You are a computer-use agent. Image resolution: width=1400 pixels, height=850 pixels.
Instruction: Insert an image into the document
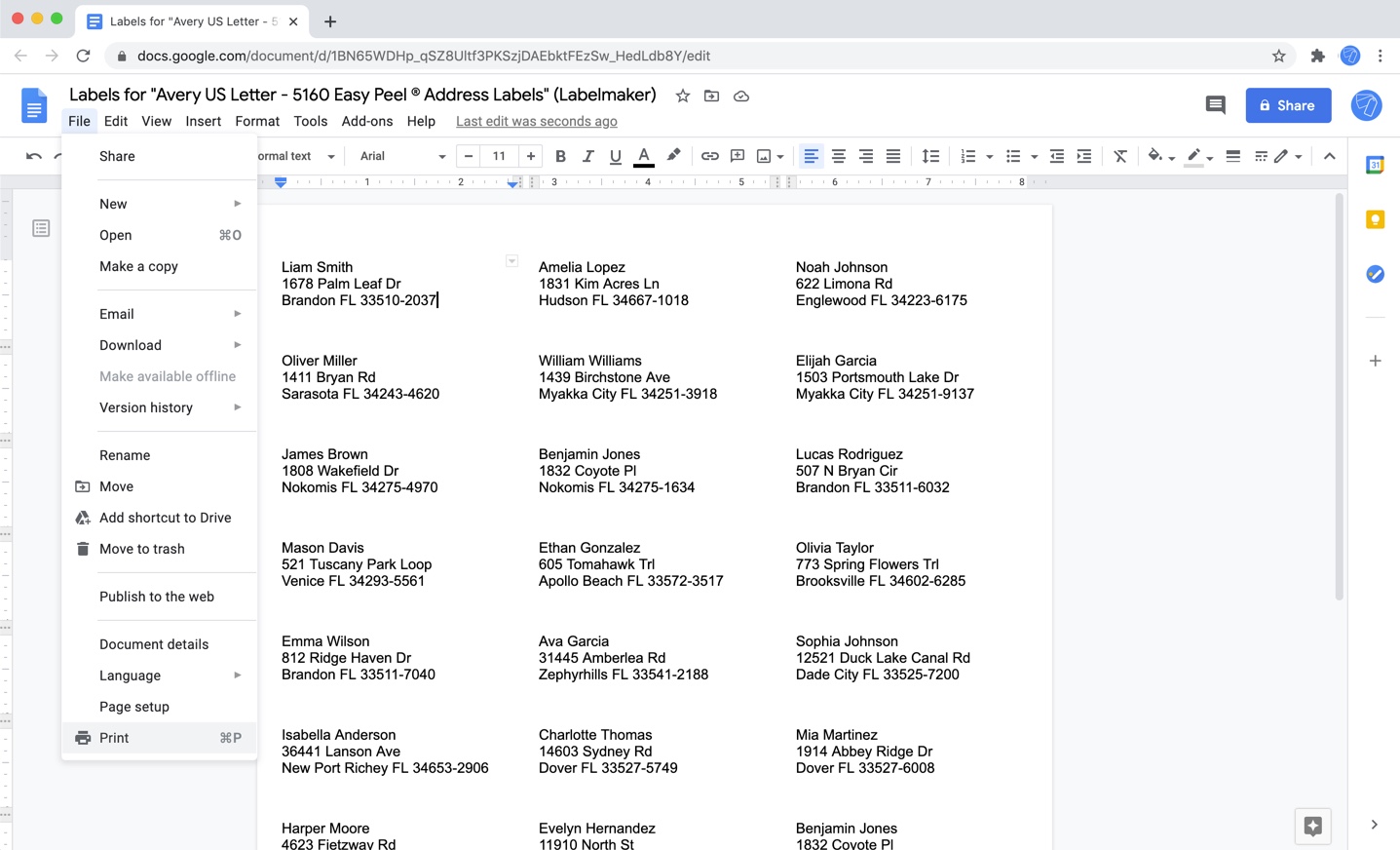pos(761,156)
